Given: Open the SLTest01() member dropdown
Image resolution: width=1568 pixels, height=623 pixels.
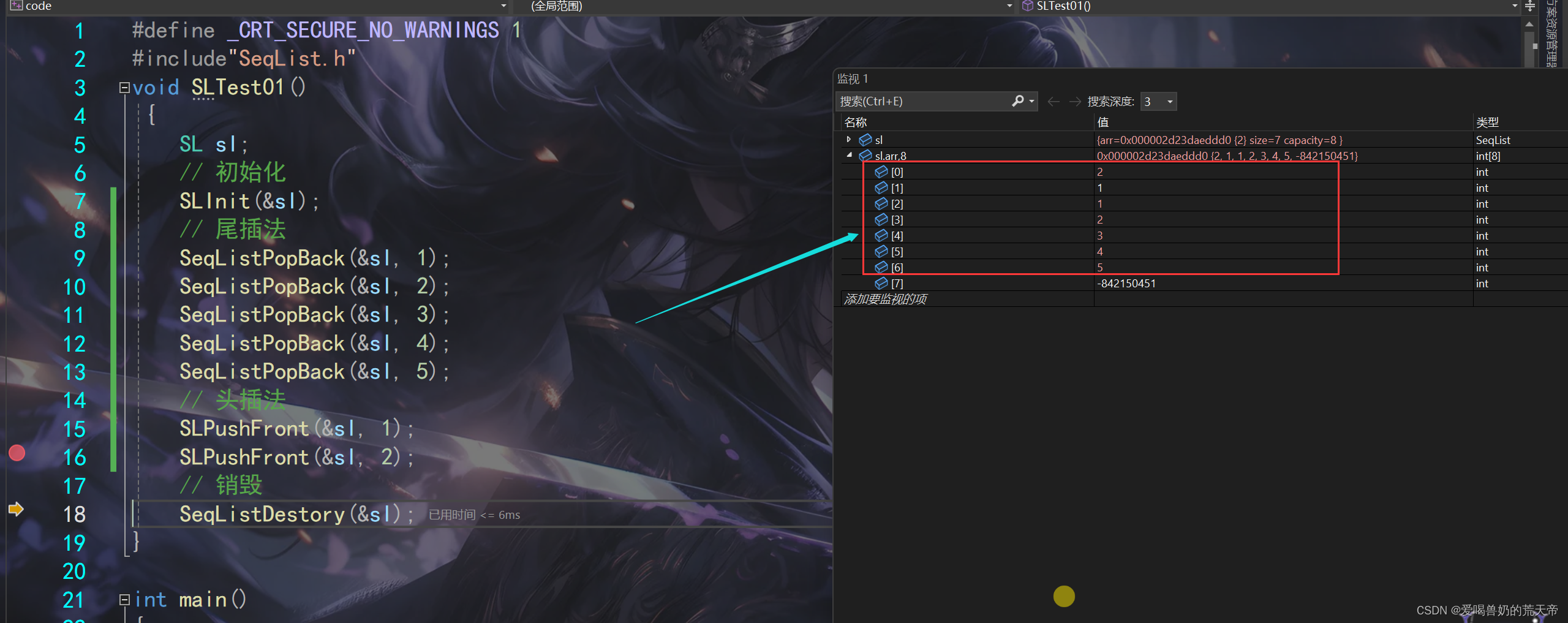Looking at the screenshot, I should pyautogui.click(x=1515, y=6).
